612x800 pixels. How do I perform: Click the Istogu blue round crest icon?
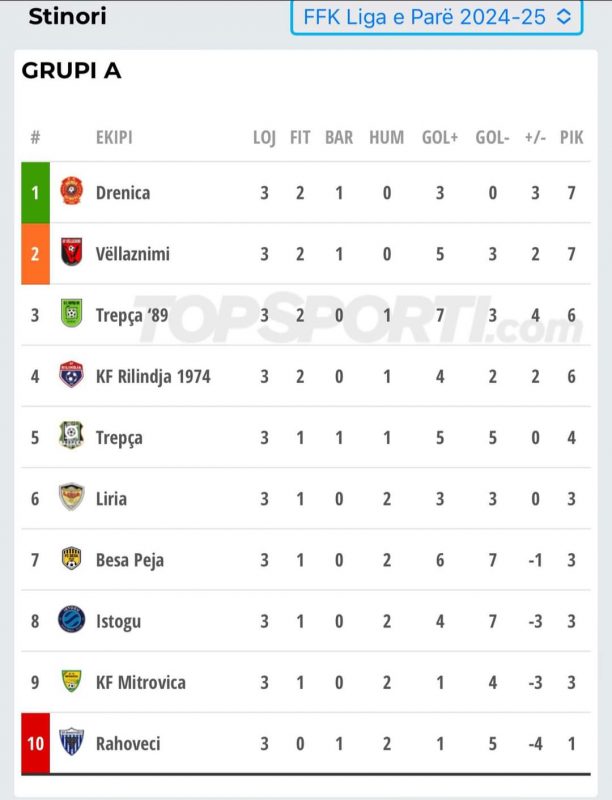coord(71,619)
